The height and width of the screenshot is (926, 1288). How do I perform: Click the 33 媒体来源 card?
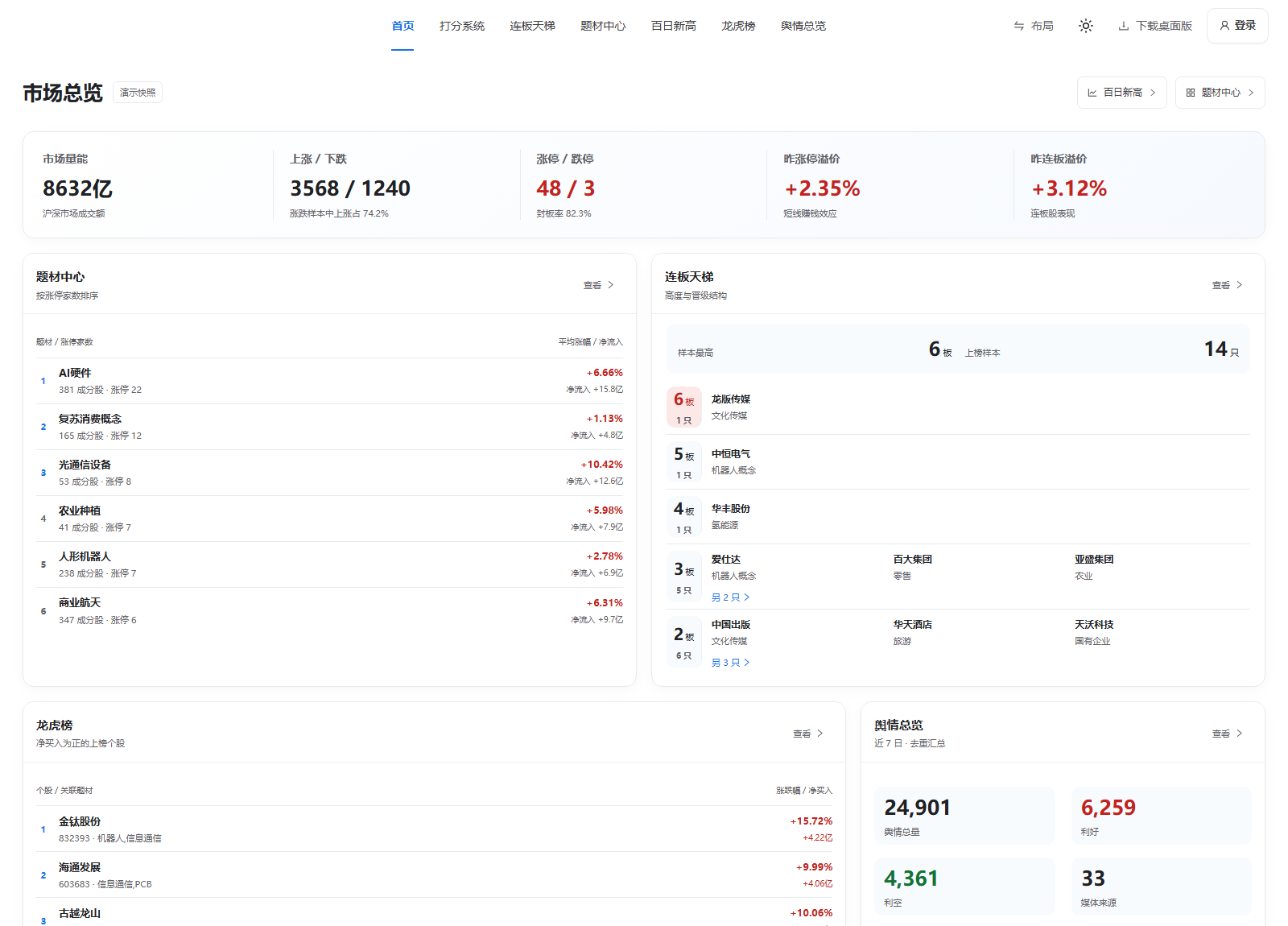click(x=1162, y=887)
